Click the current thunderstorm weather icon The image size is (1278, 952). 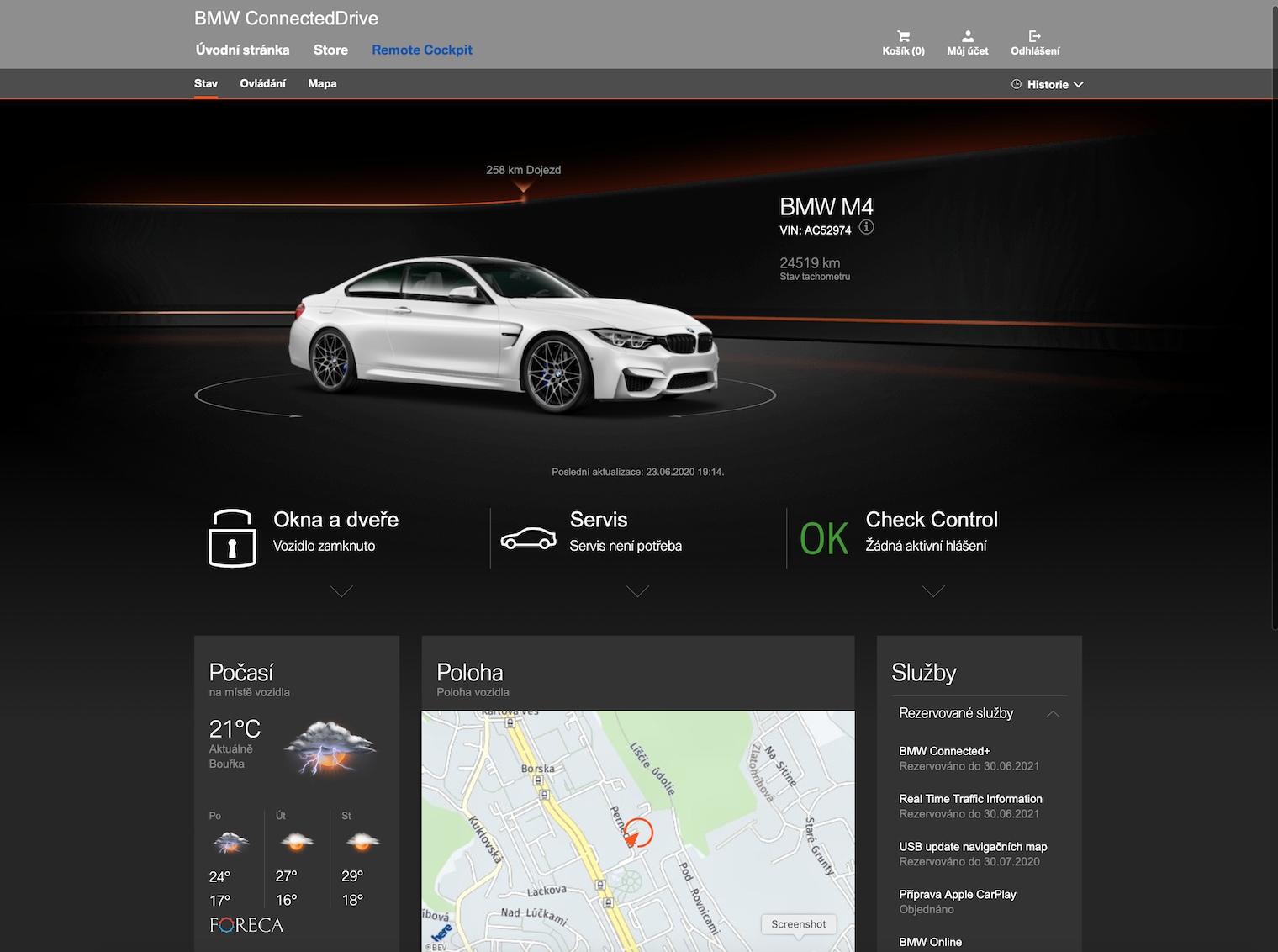330,747
